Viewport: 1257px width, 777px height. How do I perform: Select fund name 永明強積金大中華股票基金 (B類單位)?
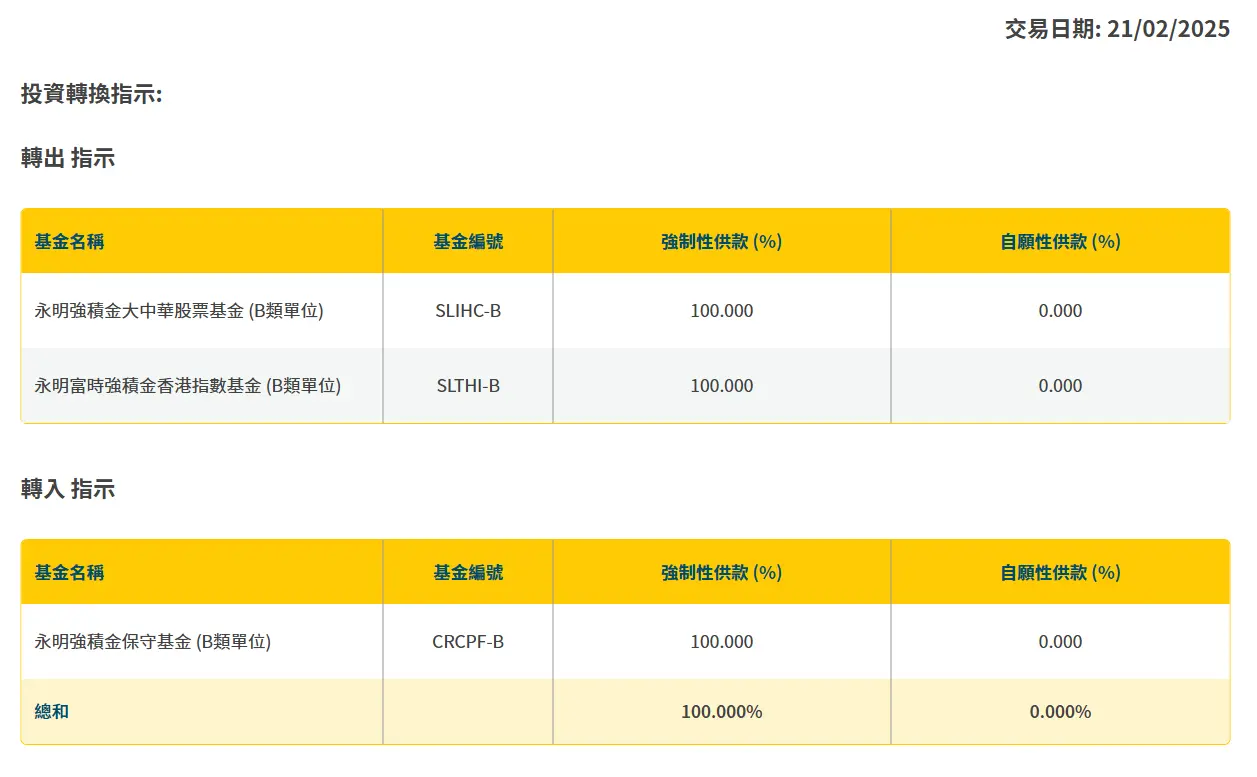pos(179,311)
